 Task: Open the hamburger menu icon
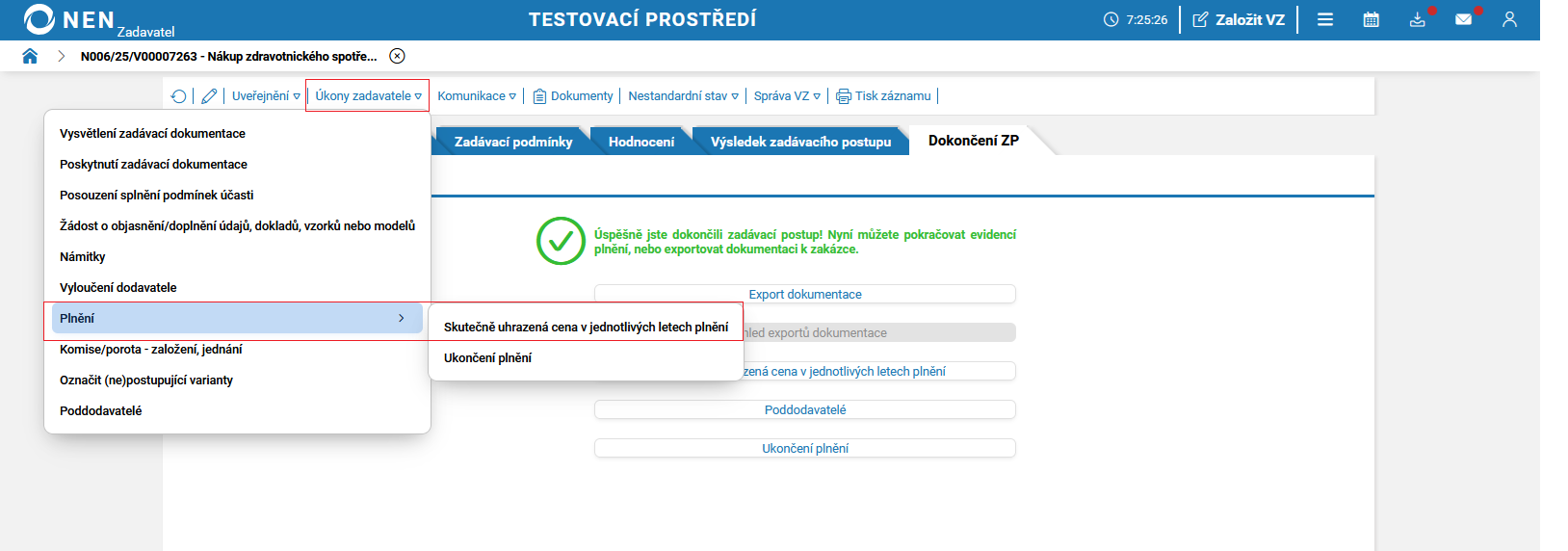1325,19
